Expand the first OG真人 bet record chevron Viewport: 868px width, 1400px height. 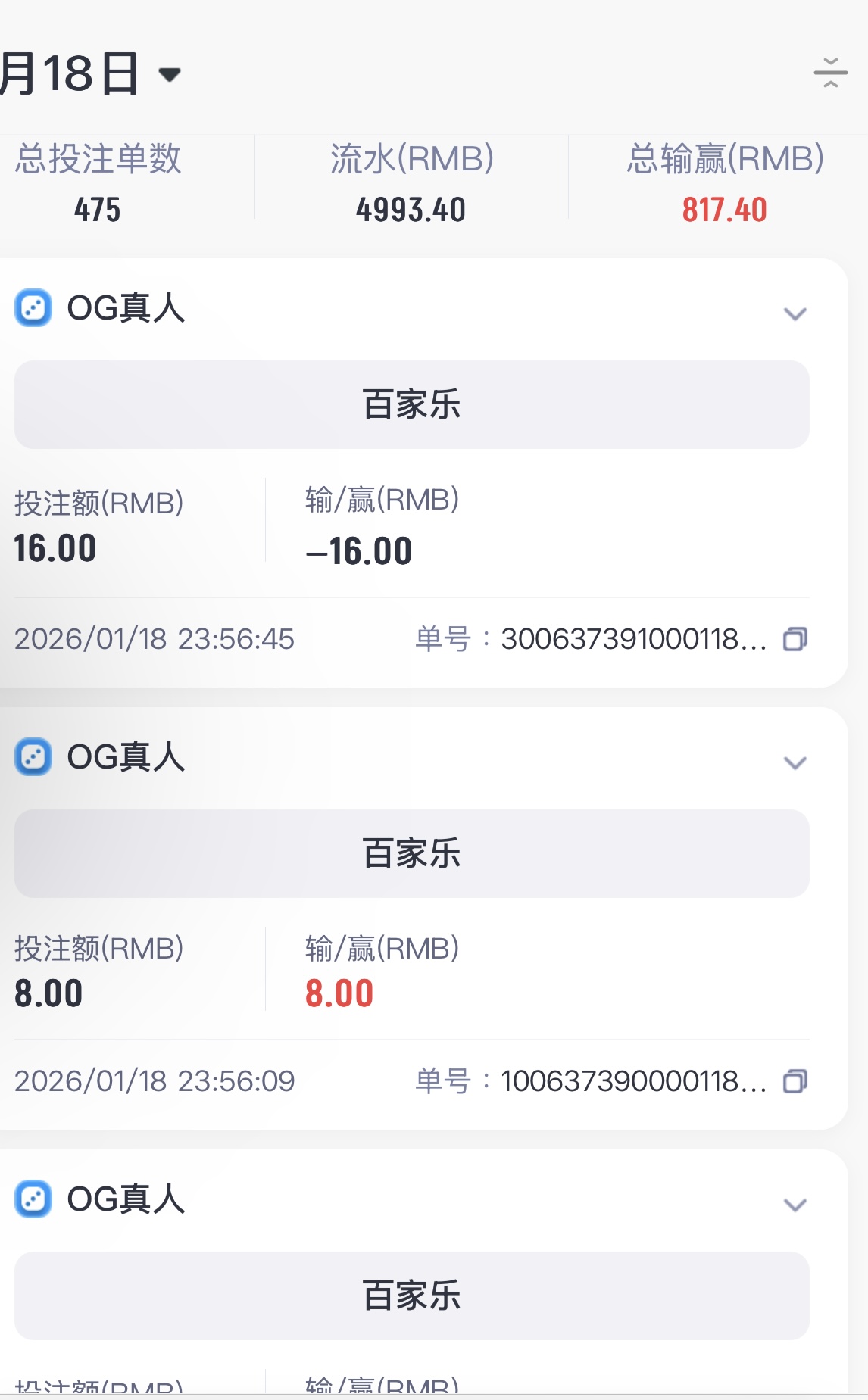(x=795, y=313)
